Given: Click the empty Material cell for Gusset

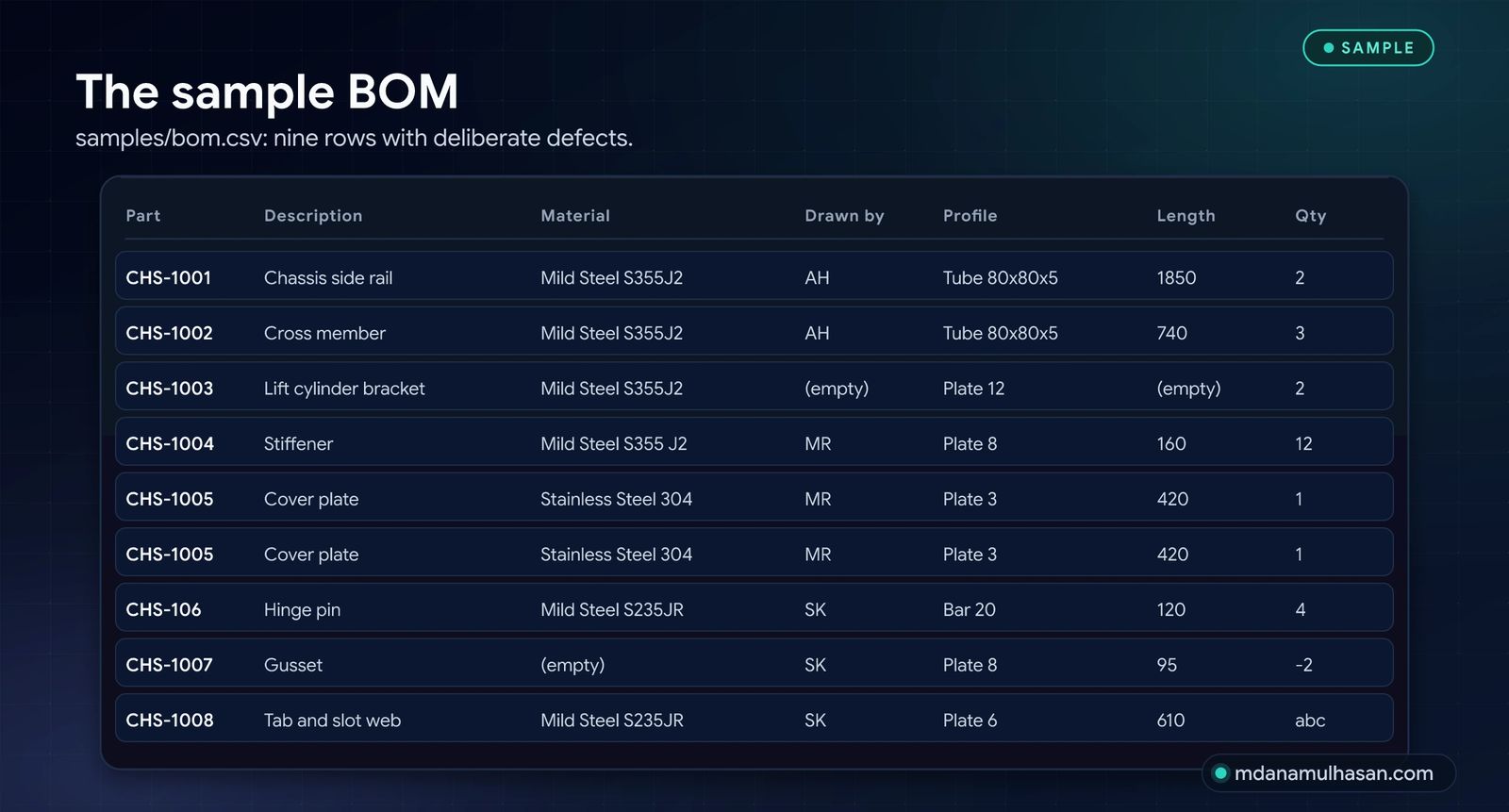Looking at the screenshot, I should pos(572,665).
